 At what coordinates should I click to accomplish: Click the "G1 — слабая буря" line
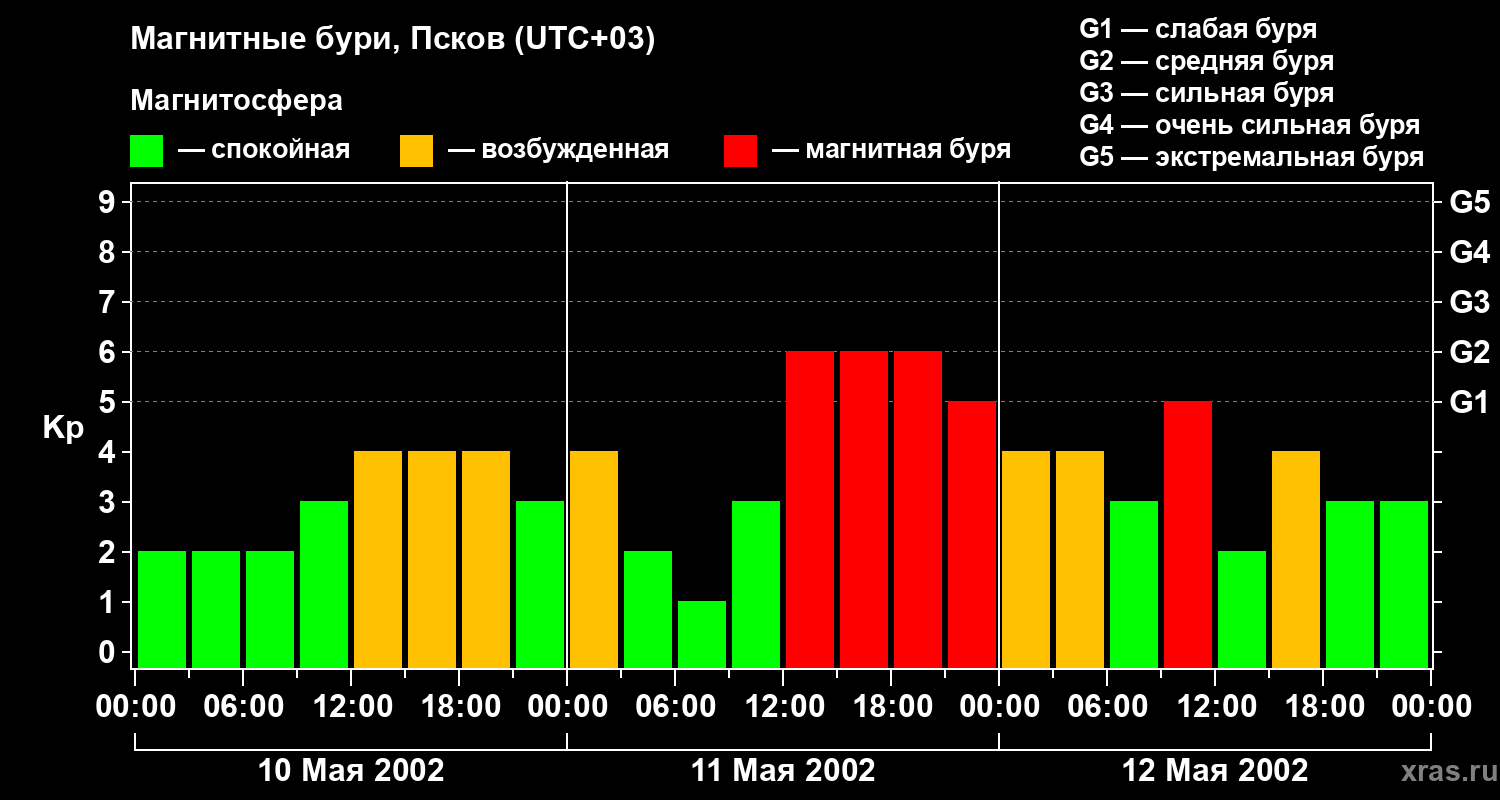click(1198, 28)
